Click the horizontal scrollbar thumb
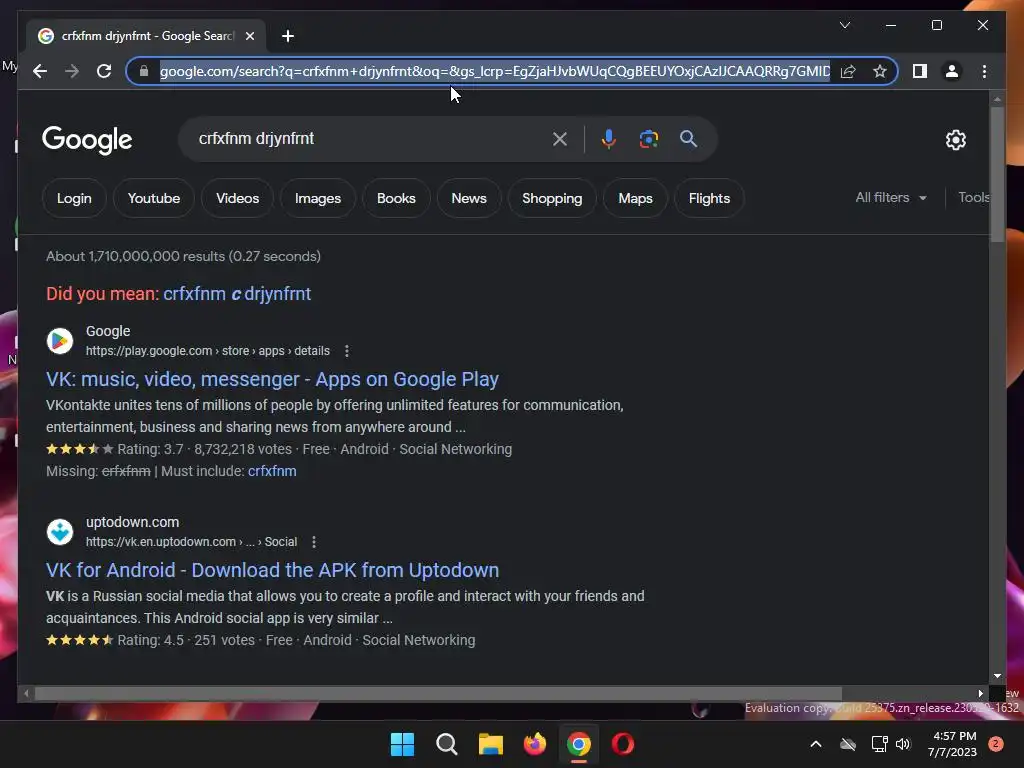This screenshot has width=1024, height=768. coord(438,694)
